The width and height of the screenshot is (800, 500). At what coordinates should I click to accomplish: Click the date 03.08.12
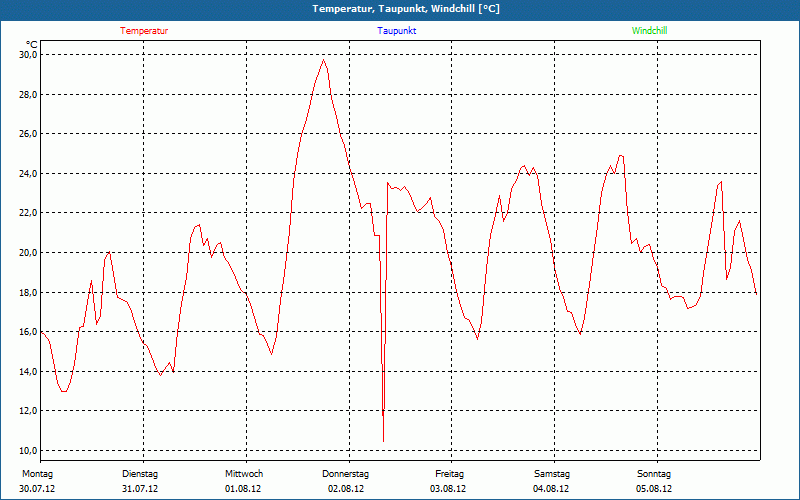click(448, 489)
